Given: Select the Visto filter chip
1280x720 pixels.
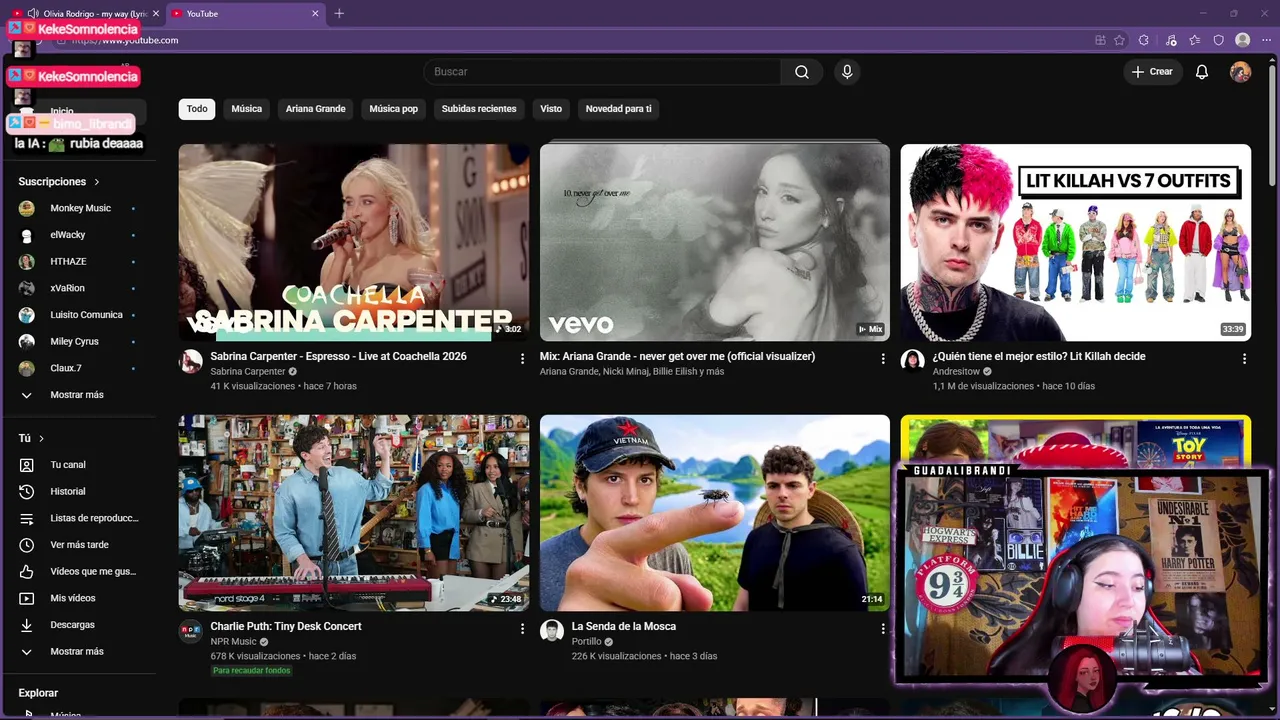Looking at the screenshot, I should pyautogui.click(x=551, y=109).
